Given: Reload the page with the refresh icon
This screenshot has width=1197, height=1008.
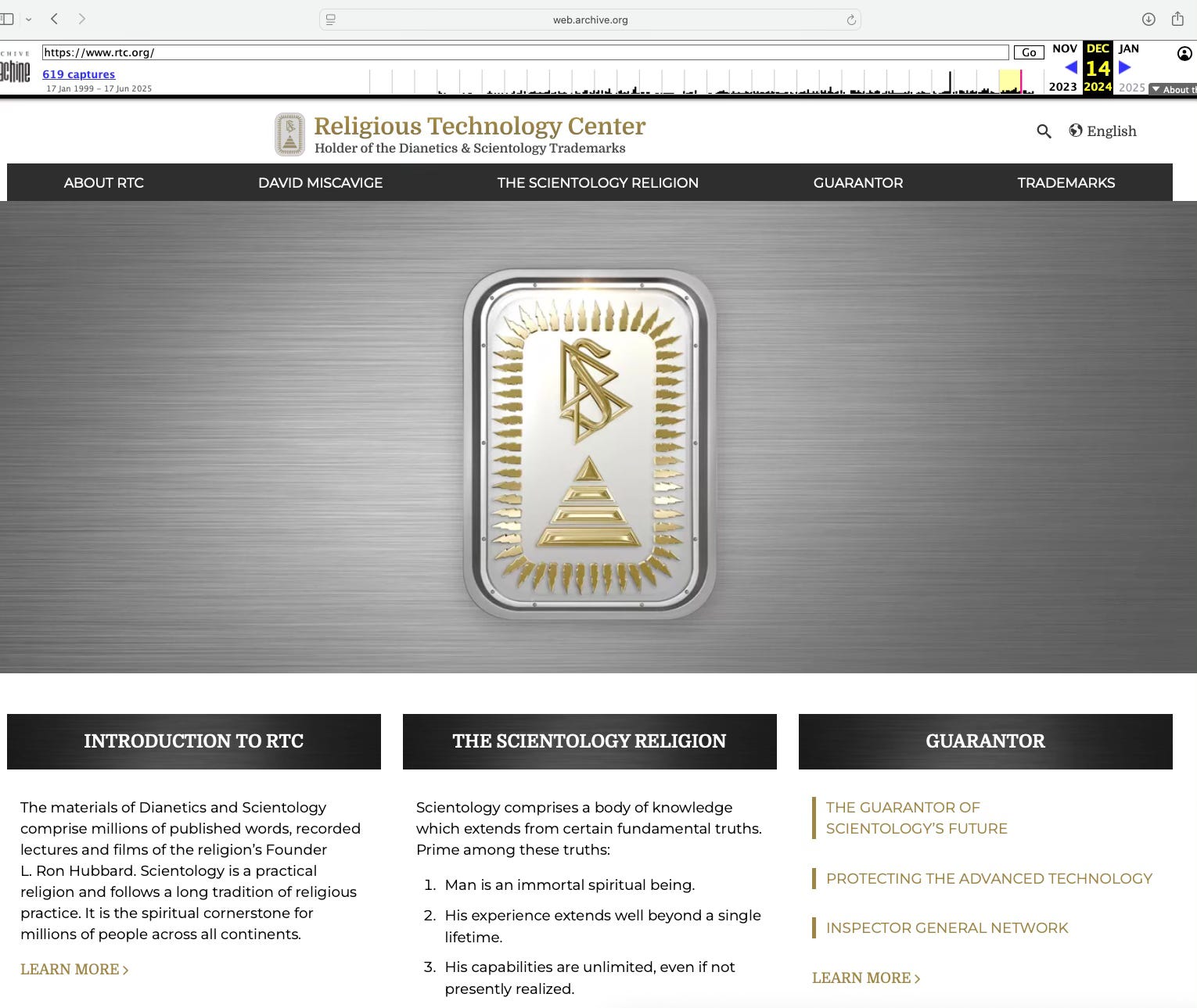Looking at the screenshot, I should pyautogui.click(x=851, y=20).
